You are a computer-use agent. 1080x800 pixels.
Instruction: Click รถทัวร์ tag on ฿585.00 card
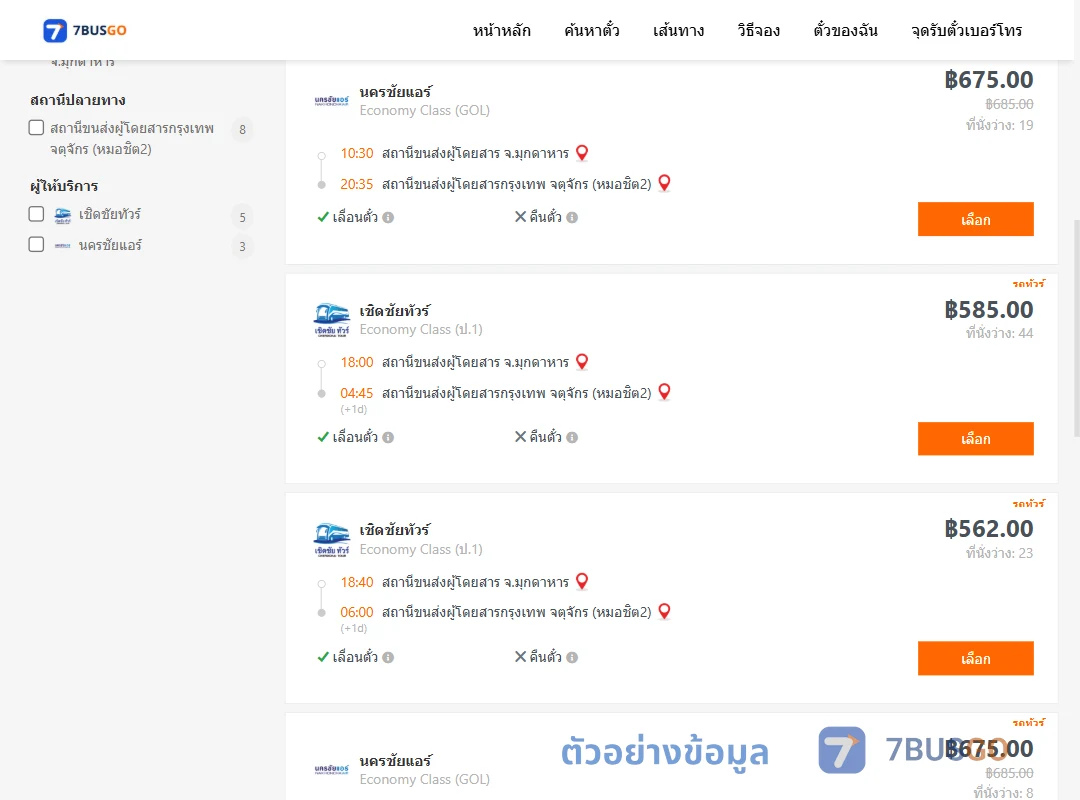pyautogui.click(x=1028, y=283)
